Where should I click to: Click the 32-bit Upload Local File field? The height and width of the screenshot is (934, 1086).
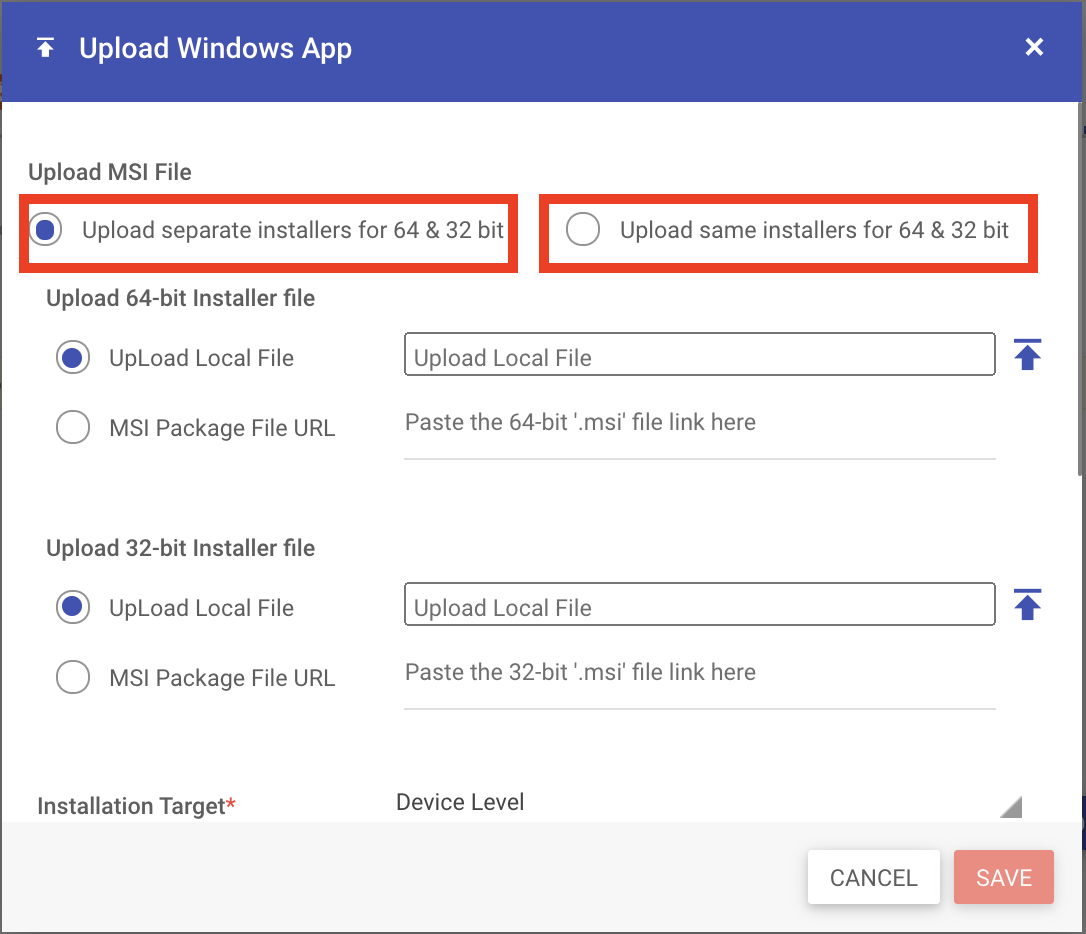point(700,604)
